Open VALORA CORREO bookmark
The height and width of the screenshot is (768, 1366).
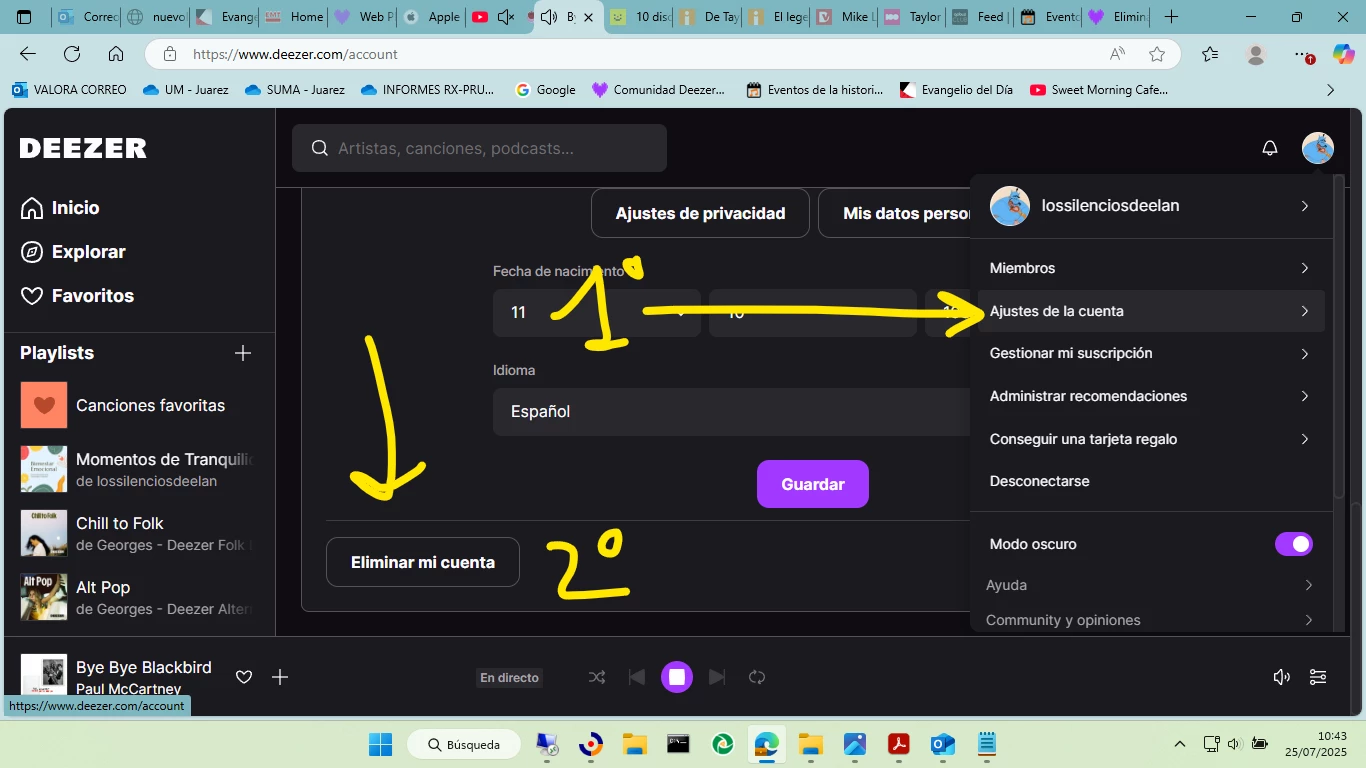point(70,90)
